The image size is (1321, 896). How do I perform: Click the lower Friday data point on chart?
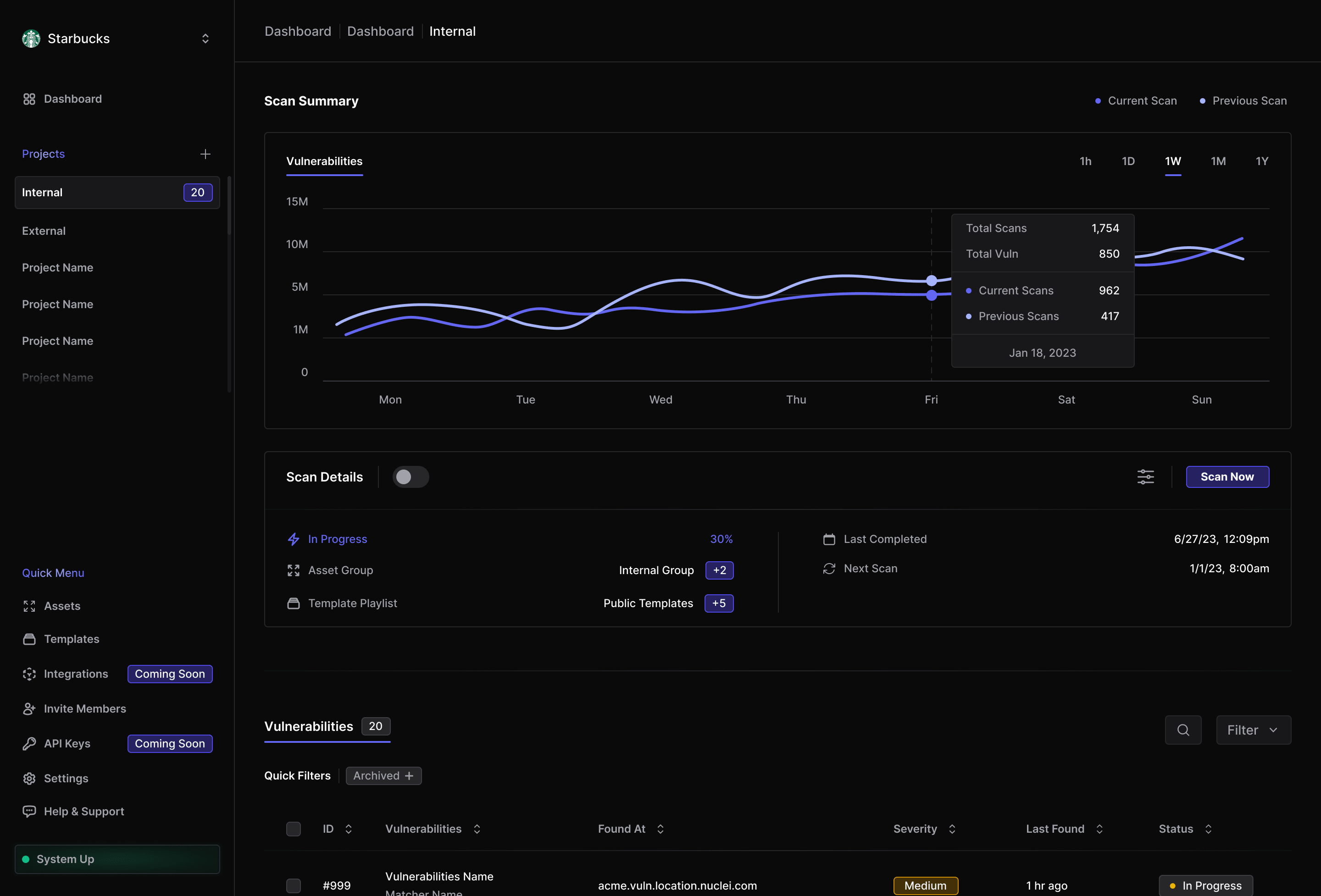click(932, 295)
